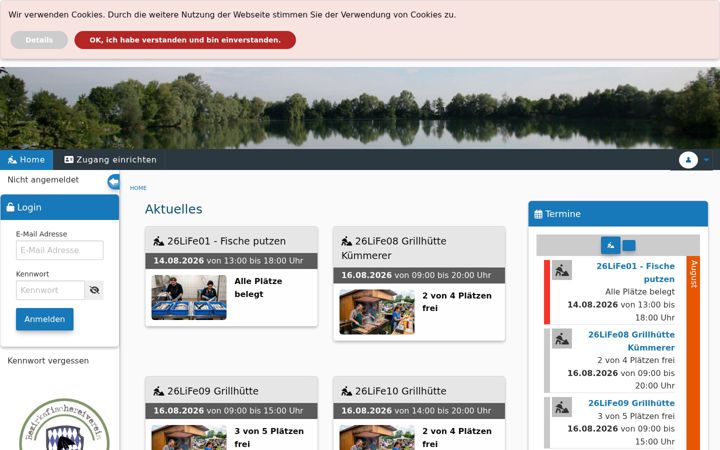Expand the user menu dropdown arrow

click(x=706, y=160)
